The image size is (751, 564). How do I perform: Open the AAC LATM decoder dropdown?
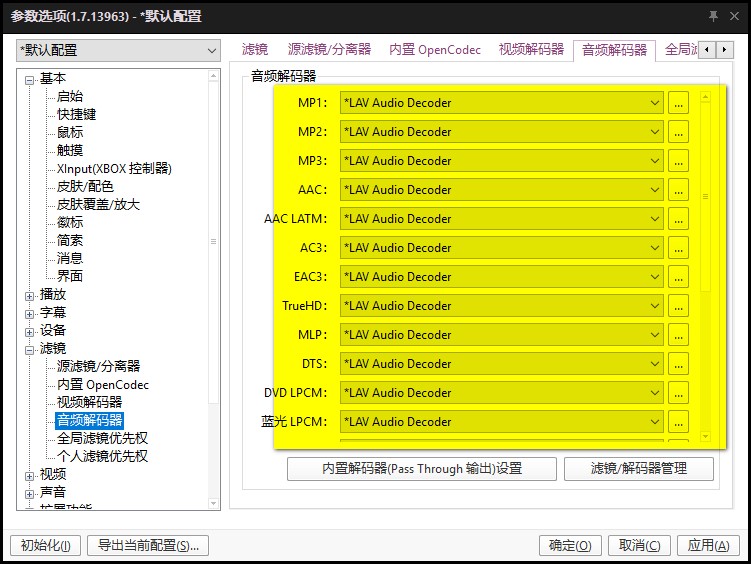click(x=501, y=219)
